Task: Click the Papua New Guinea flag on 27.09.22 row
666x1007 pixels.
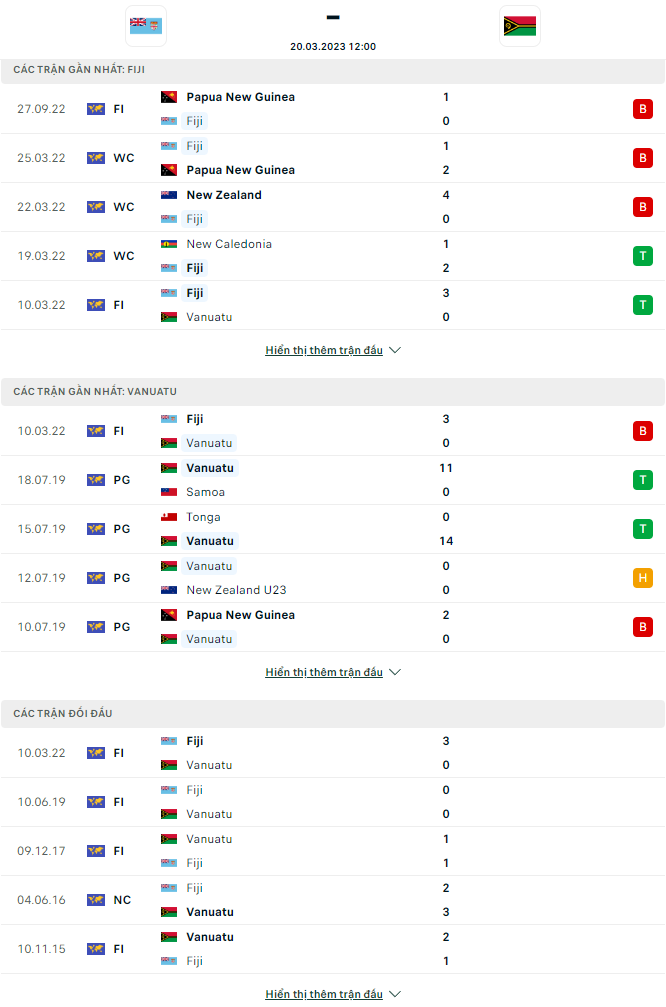Action: [166, 97]
